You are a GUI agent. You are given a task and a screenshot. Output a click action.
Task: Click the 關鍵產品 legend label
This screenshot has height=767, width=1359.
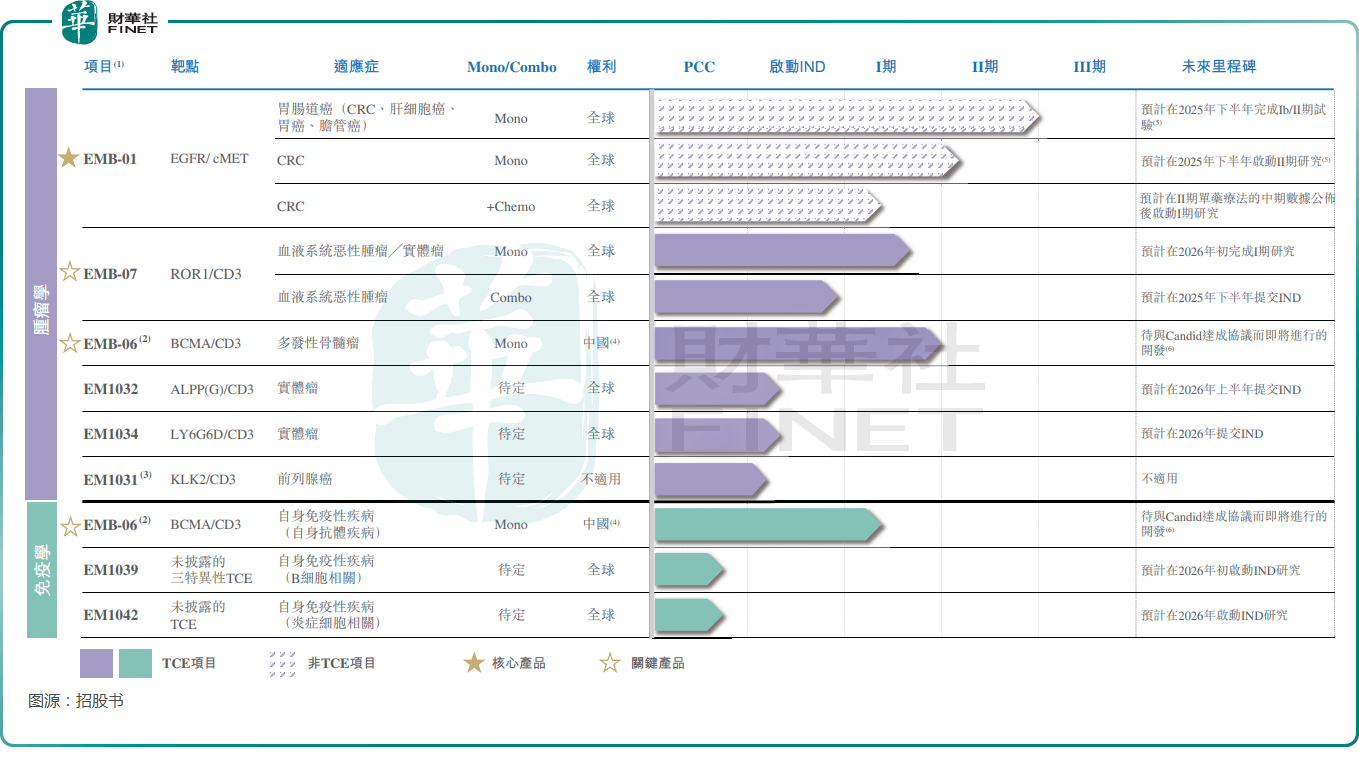tap(657, 663)
